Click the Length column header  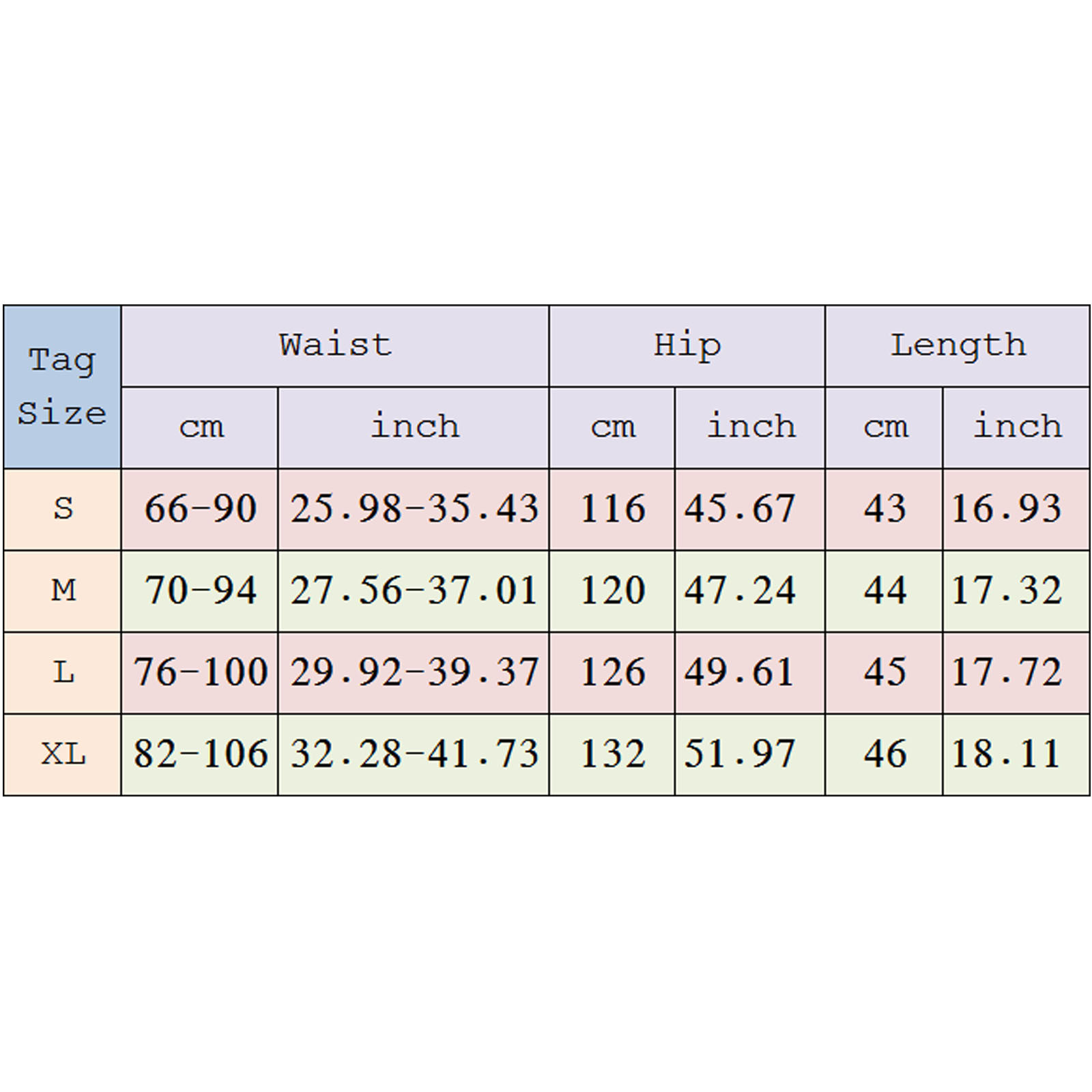pyautogui.click(x=957, y=345)
